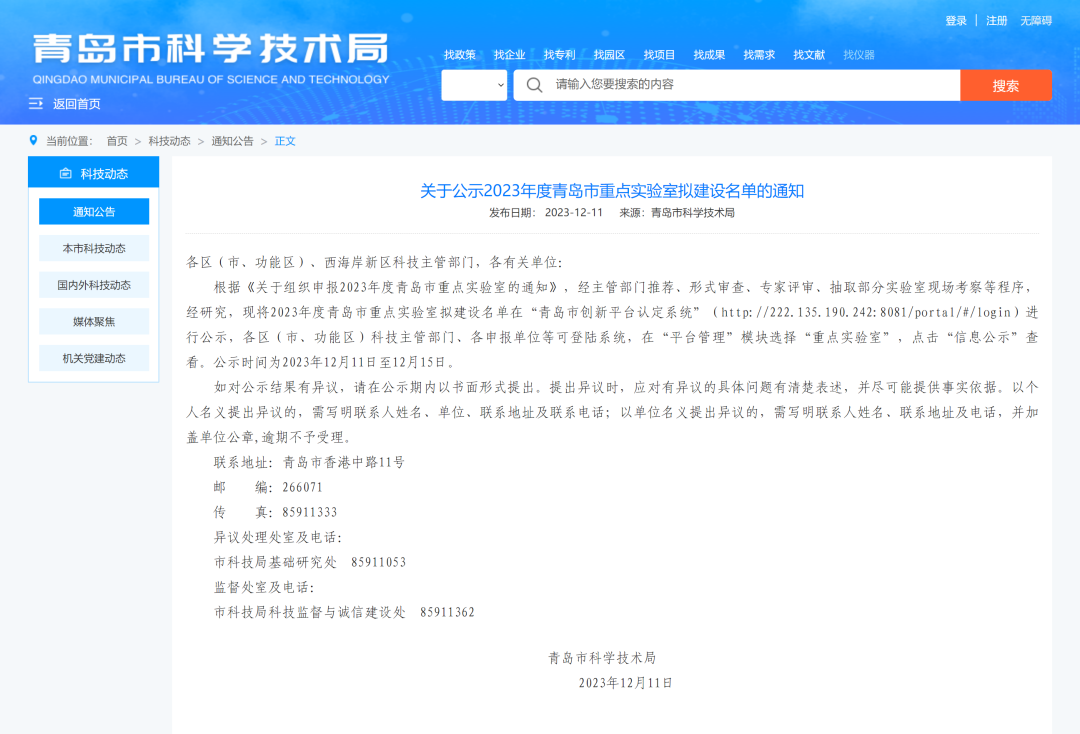The image size is (1080, 734).
Task: Open 机关党建动态 from the sidebar
Action: (94, 358)
